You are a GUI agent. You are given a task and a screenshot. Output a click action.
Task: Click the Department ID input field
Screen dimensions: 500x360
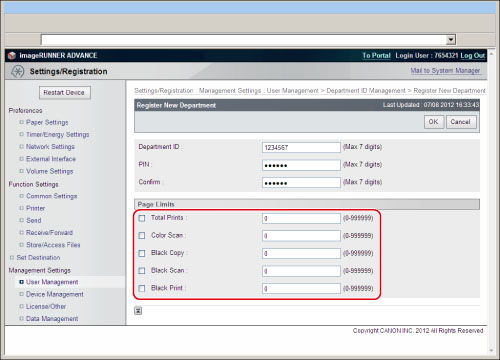click(x=301, y=147)
